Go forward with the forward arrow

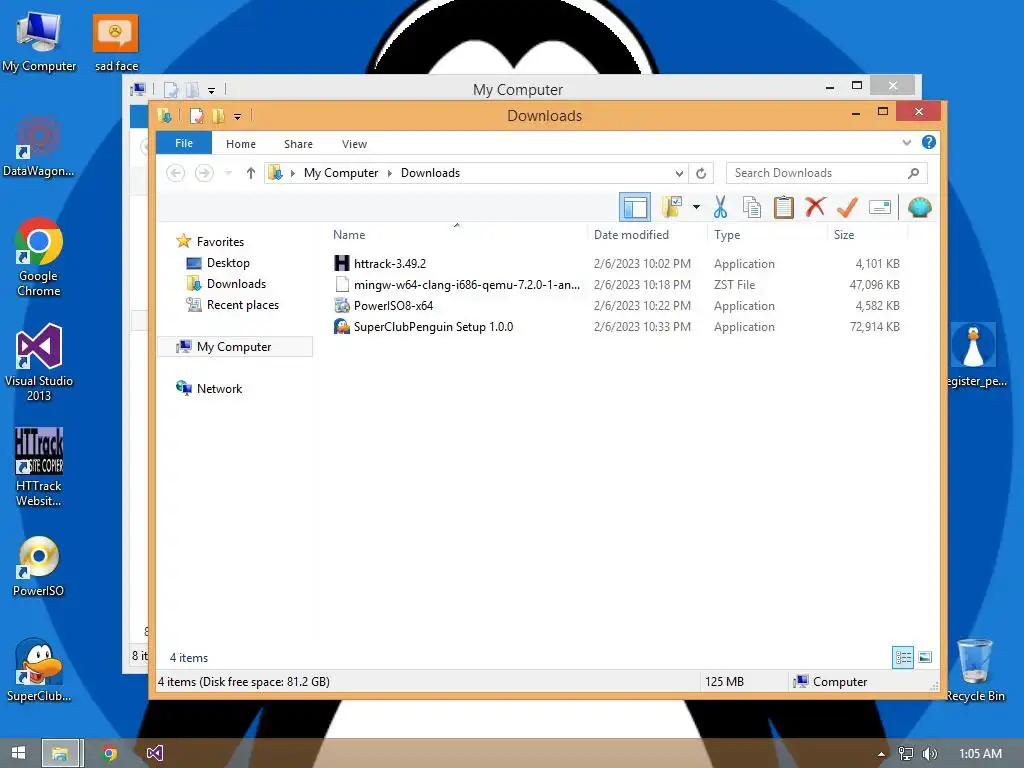204,173
